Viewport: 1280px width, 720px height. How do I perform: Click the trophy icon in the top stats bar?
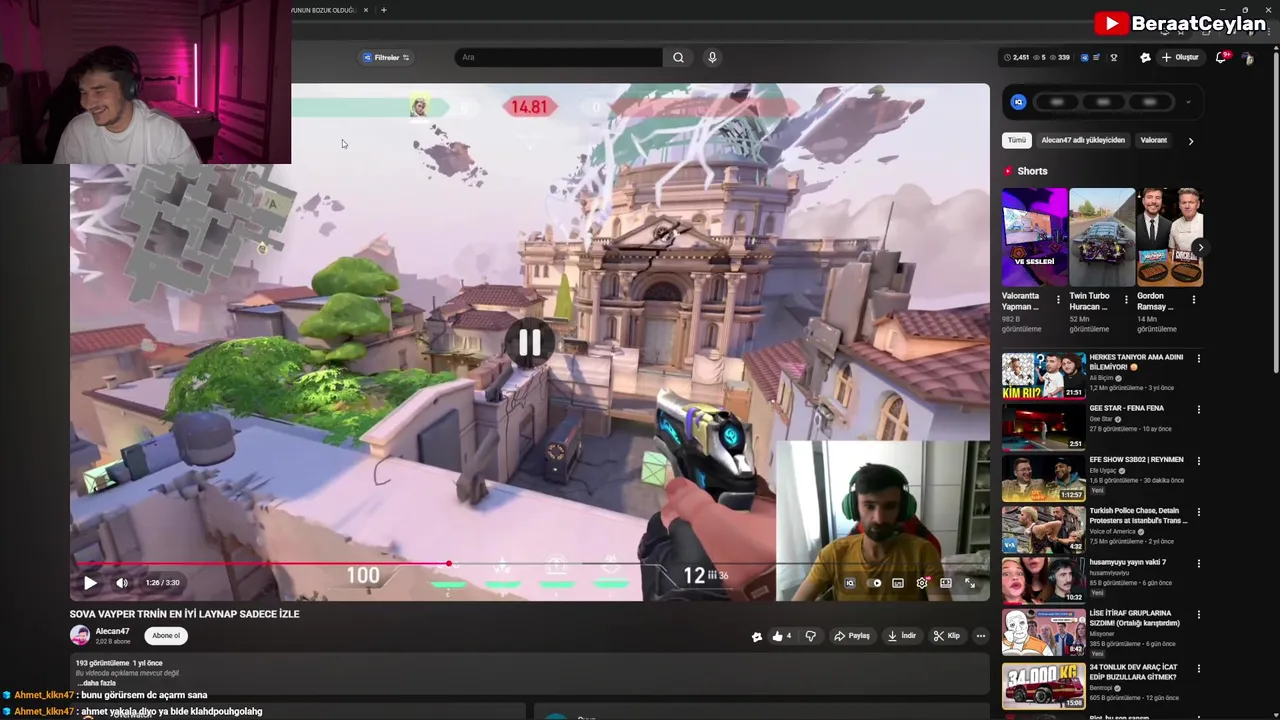(x=1114, y=57)
